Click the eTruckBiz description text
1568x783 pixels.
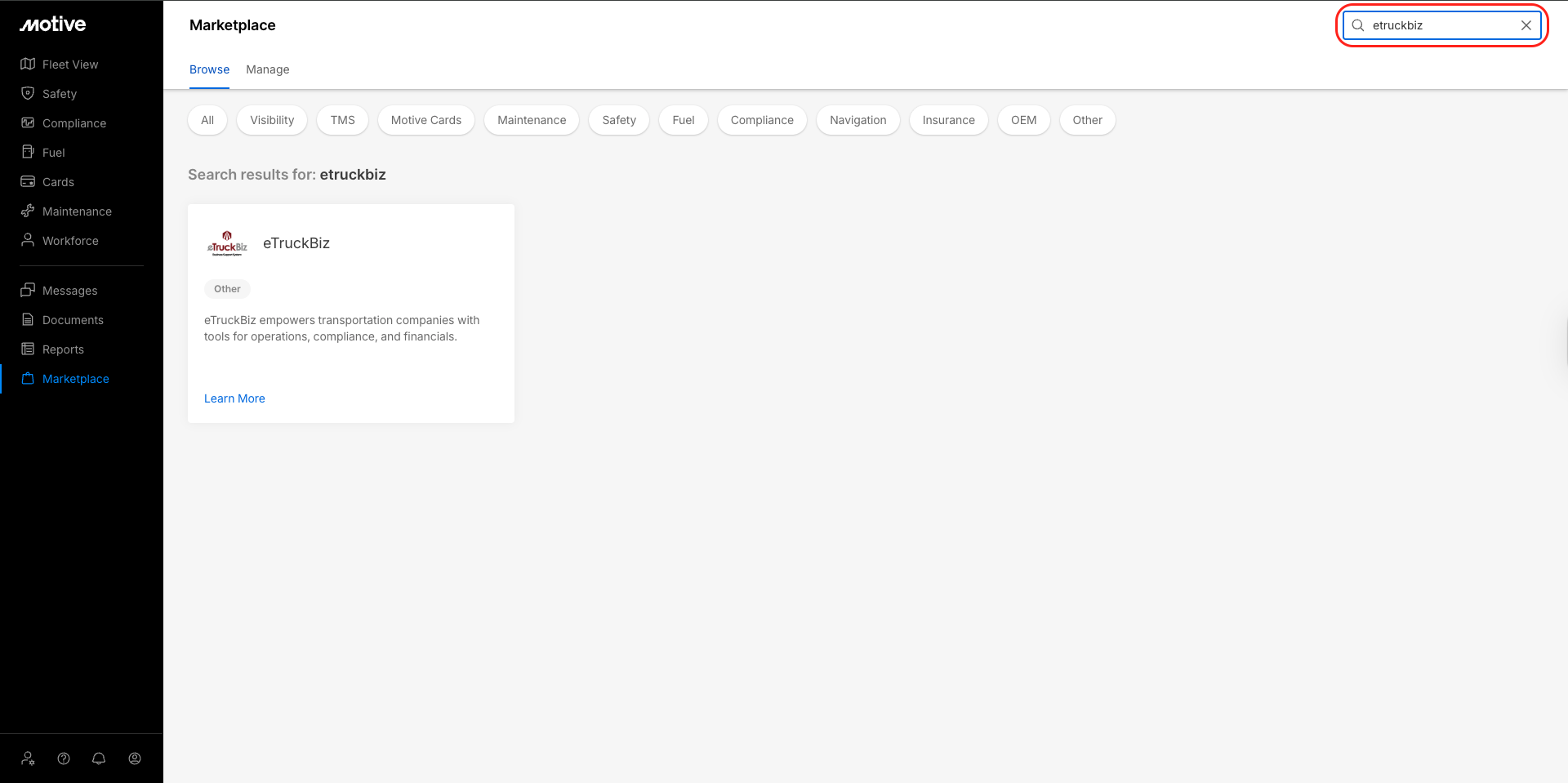pos(342,328)
